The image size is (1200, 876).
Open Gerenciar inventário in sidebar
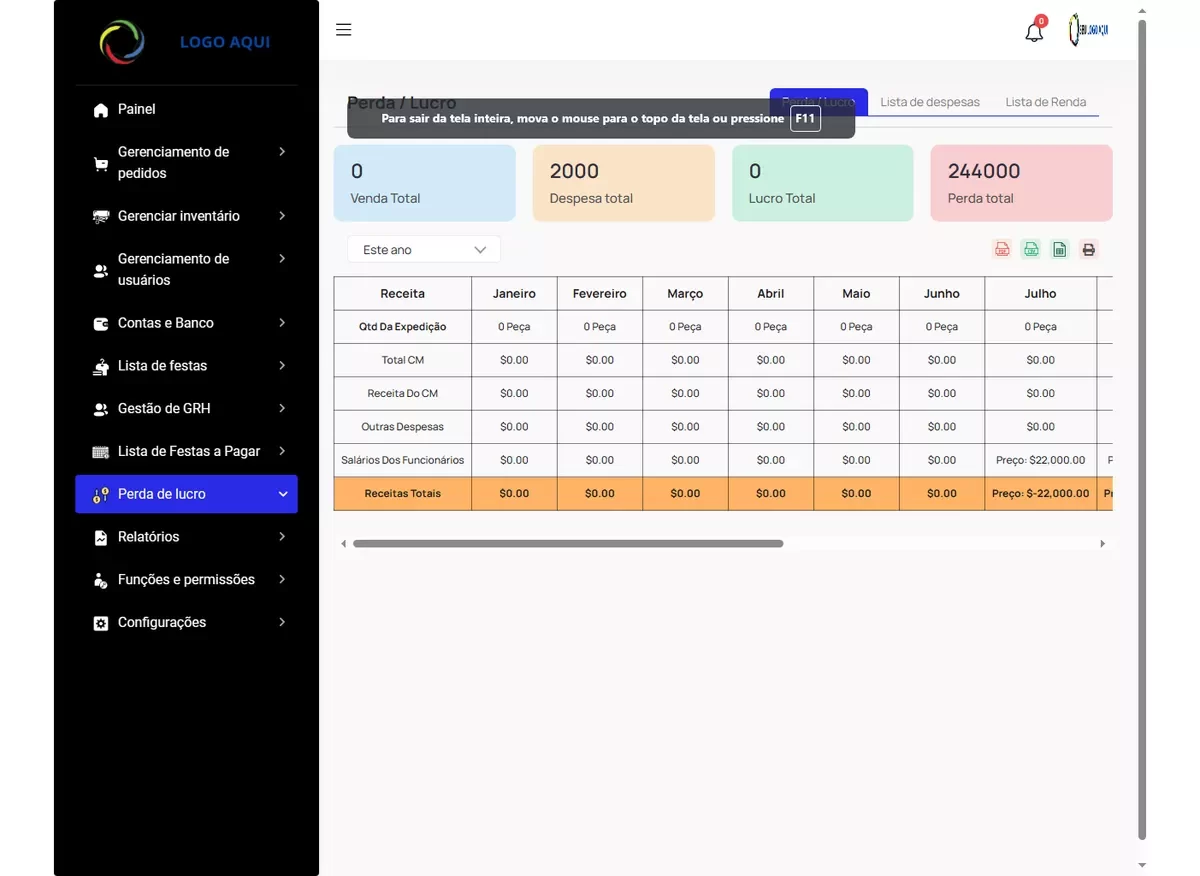(178, 216)
